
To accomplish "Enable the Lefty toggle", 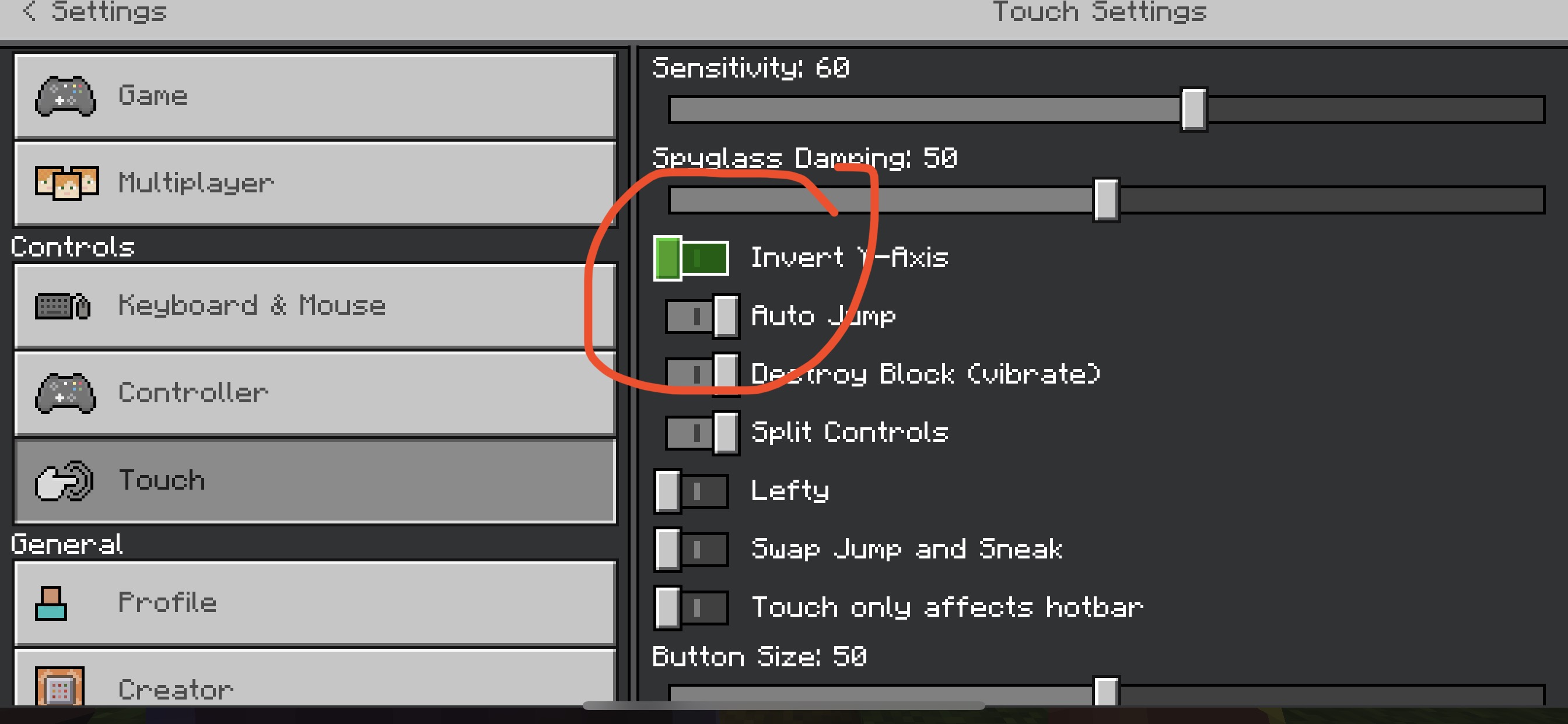I will pos(691,491).
